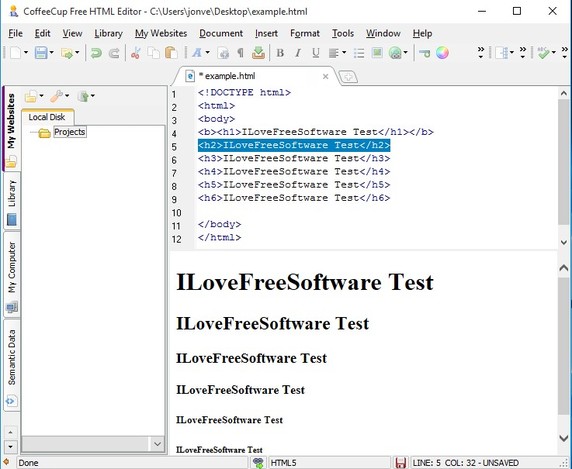Open the Window menu
The image size is (572, 469).
pos(383,34)
